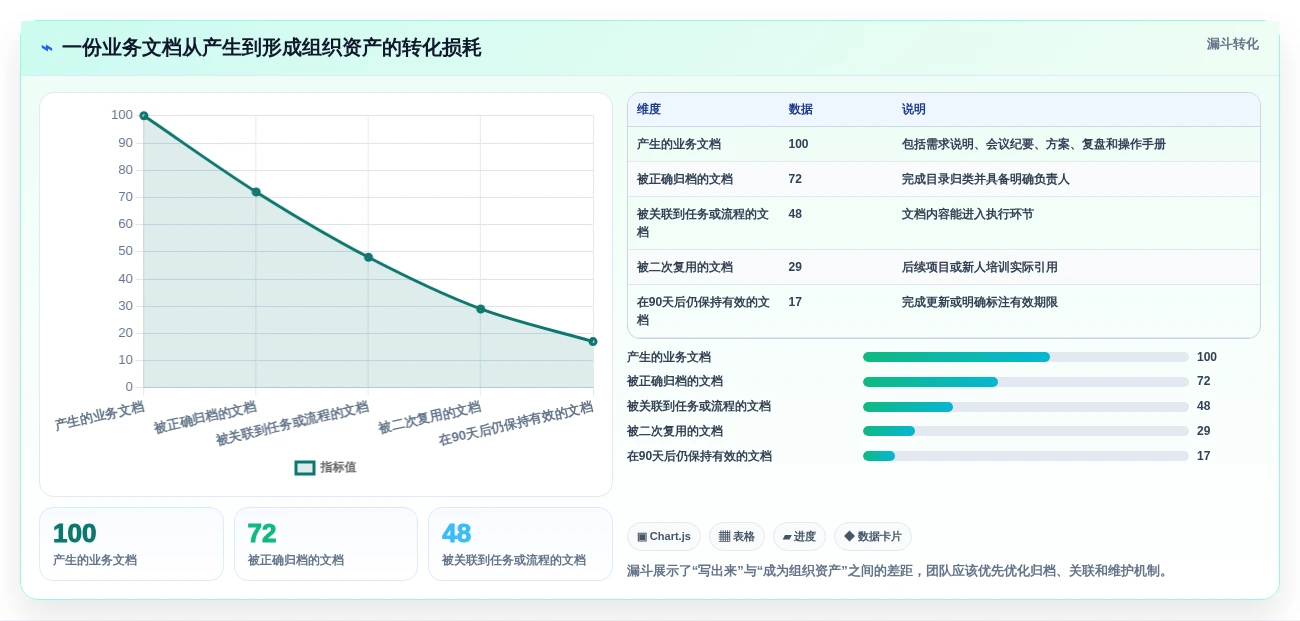This screenshot has width=1300, height=621.
Task: Click the chart point at value 29
Action: pyautogui.click(x=481, y=309)
